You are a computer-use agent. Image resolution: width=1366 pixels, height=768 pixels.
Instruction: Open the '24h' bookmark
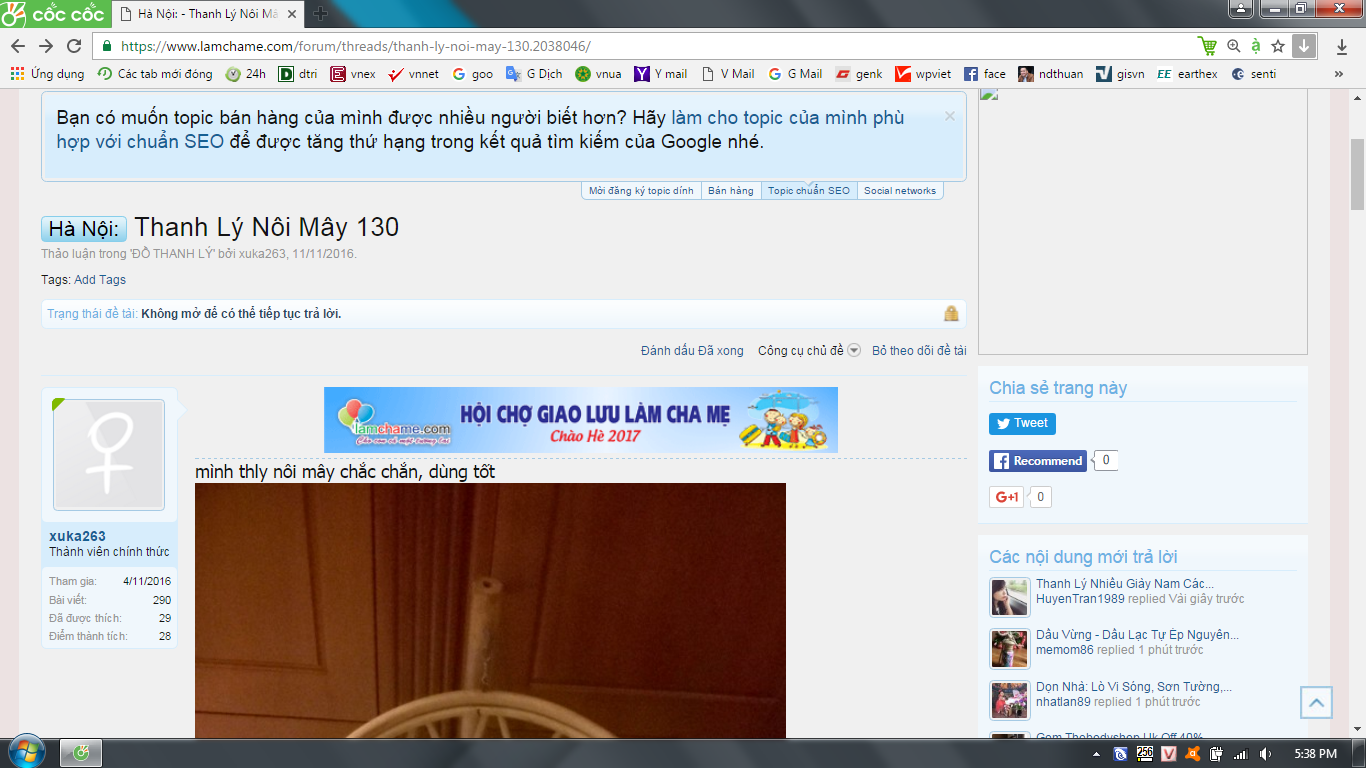click(246, 74)
